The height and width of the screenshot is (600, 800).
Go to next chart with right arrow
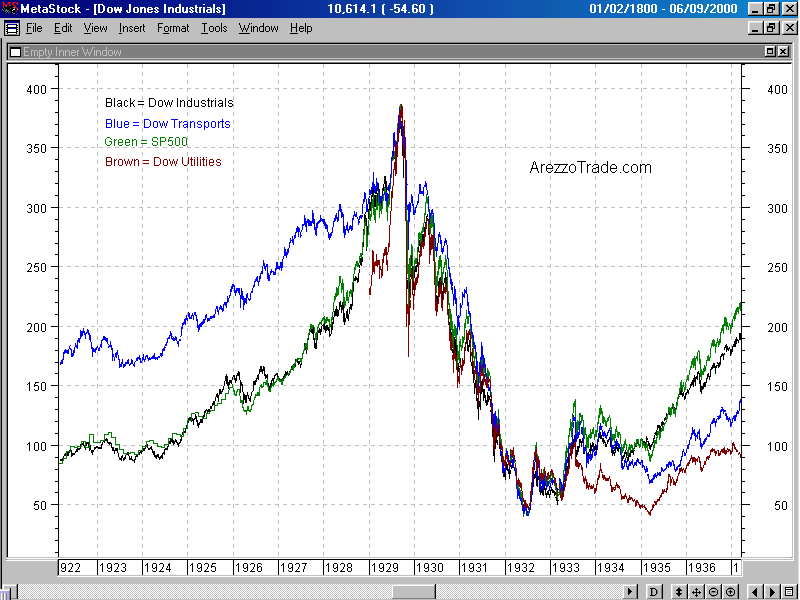point(771,592)
